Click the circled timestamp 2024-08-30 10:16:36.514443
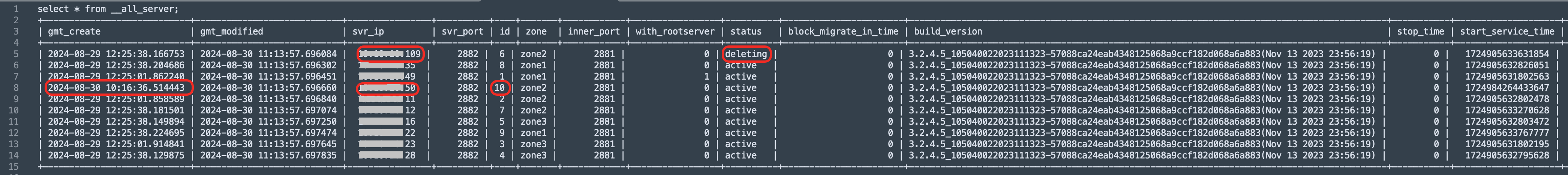1568x175 pixels. coord(116,88)
